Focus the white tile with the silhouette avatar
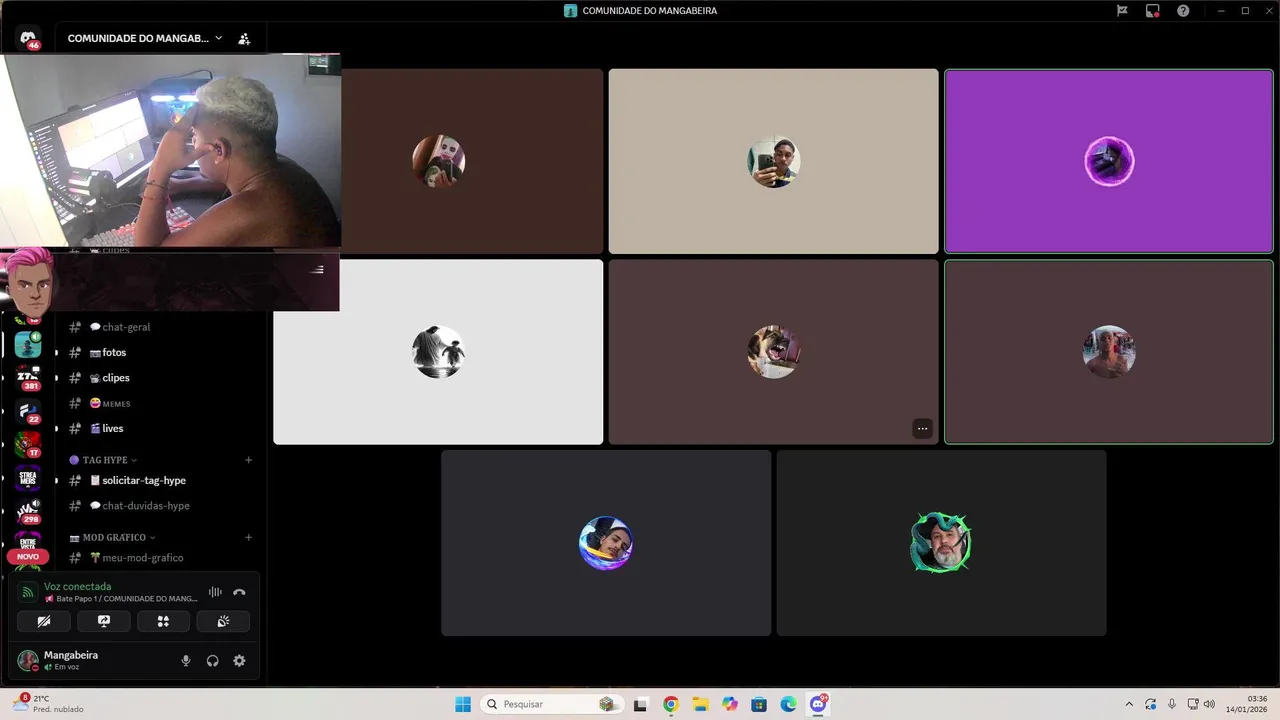The image size is (1280, 720). point(438,352)
